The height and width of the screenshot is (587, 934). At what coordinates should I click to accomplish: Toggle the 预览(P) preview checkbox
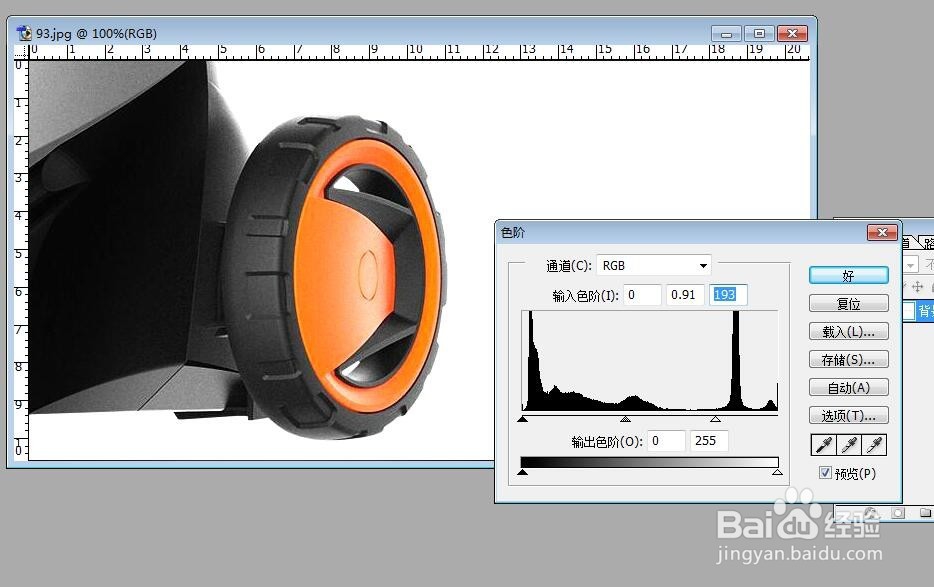[825, 473]
